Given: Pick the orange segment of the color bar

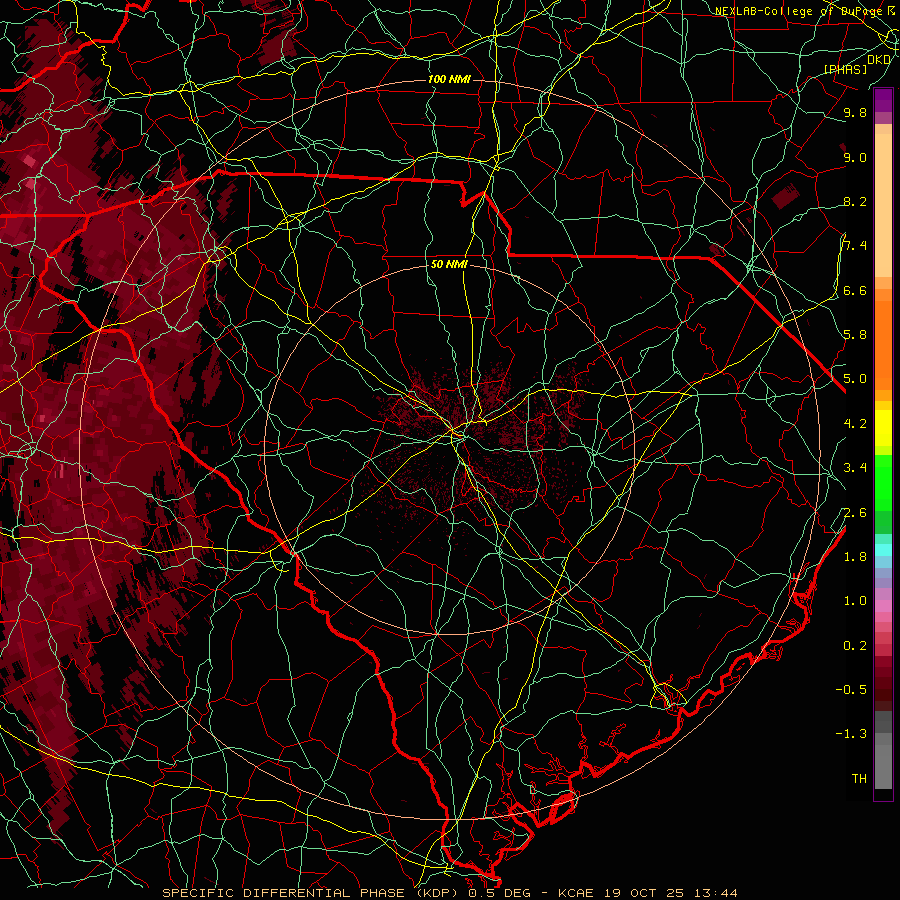Looking at the screenshot, I should (883, 346).
